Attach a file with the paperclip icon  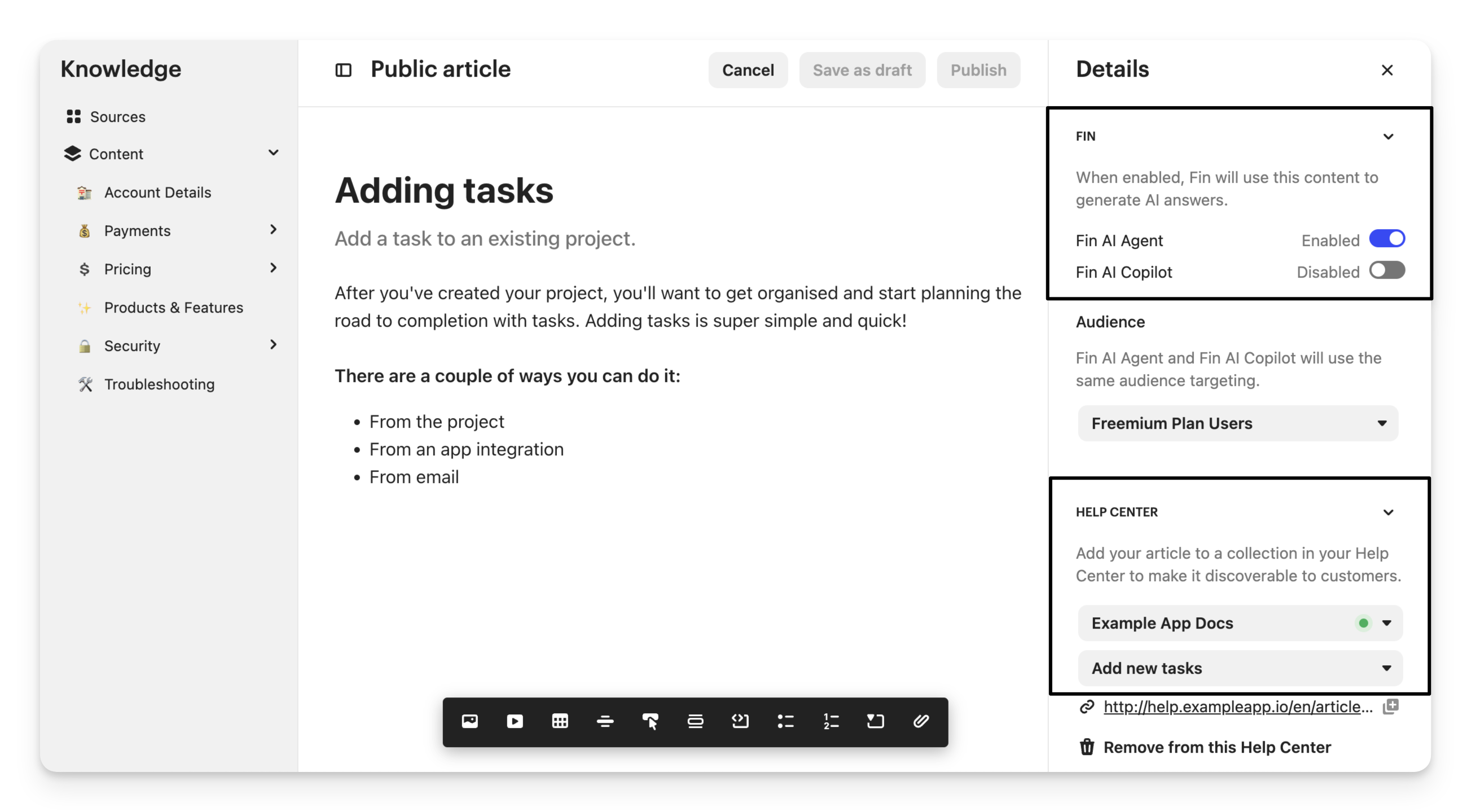click(920, 721)
